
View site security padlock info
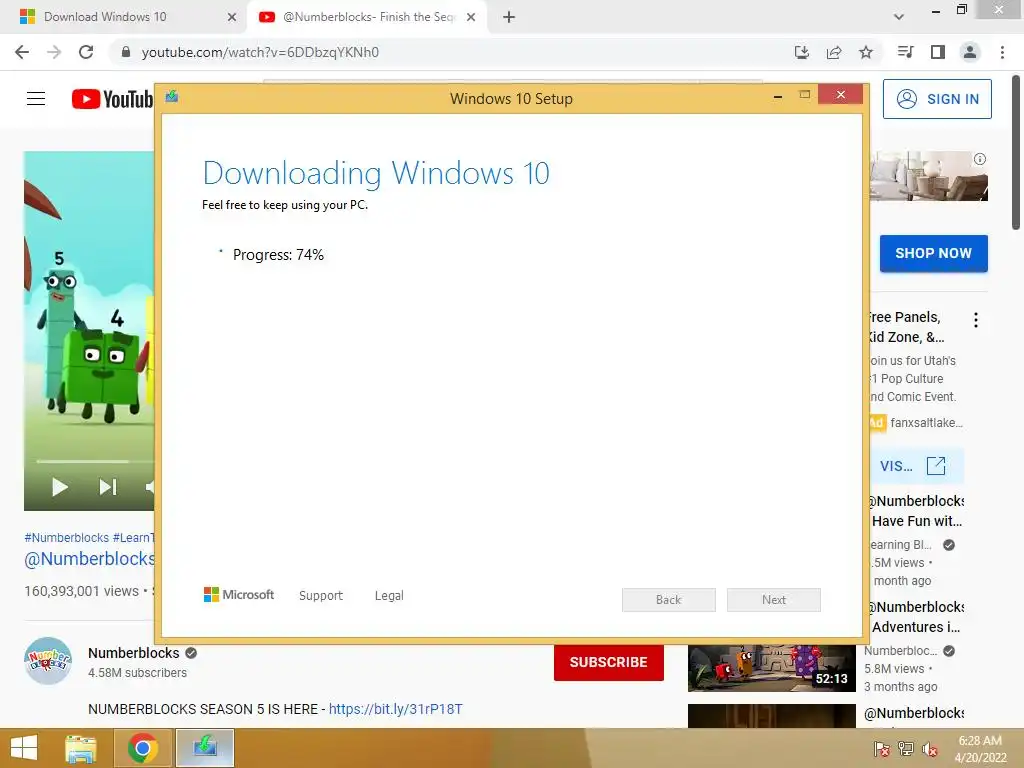coord(126,52)
